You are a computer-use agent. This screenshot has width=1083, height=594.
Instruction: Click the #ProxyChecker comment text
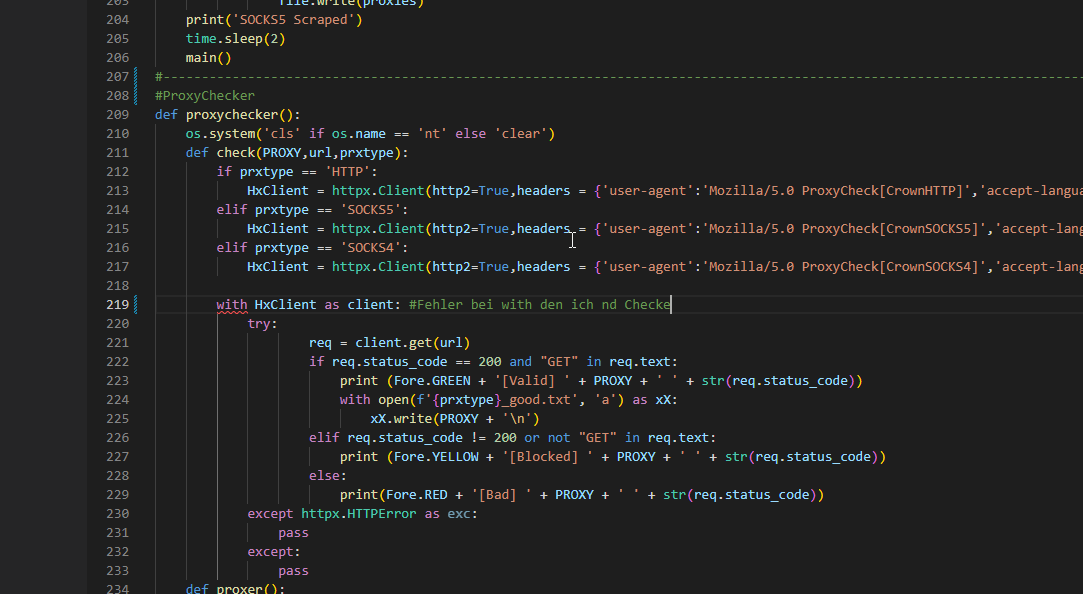coord(205,96)
